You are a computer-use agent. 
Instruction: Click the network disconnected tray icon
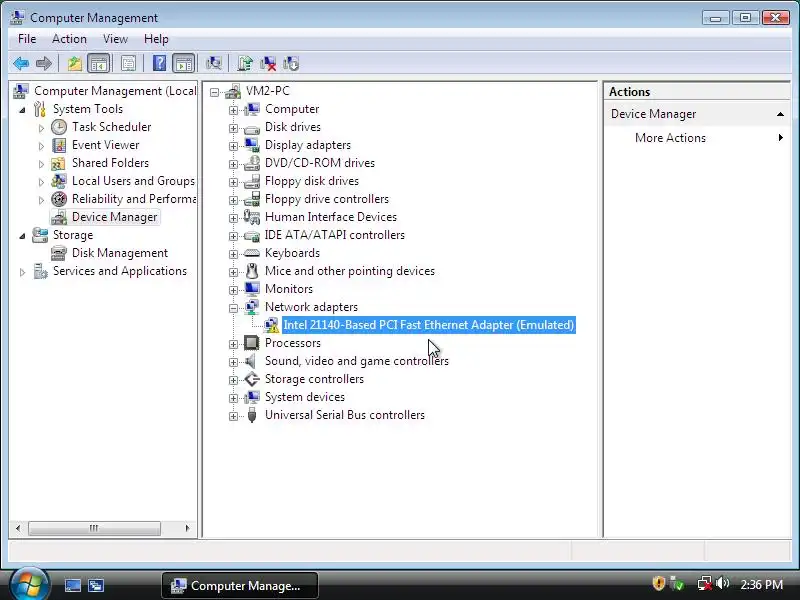(x=705, y=583)
